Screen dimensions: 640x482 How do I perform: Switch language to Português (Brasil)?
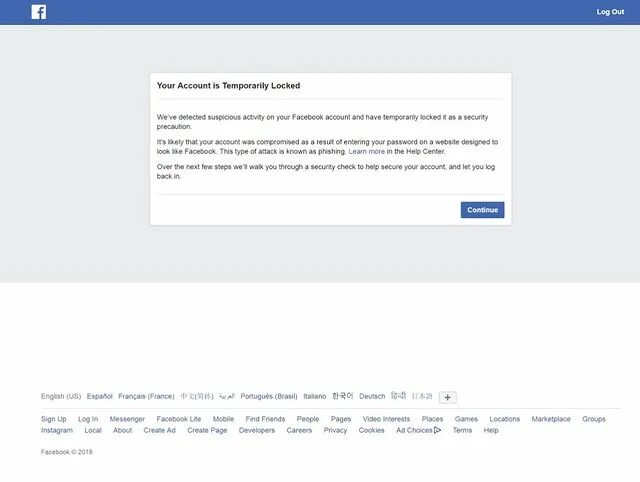tap(269, 396)
